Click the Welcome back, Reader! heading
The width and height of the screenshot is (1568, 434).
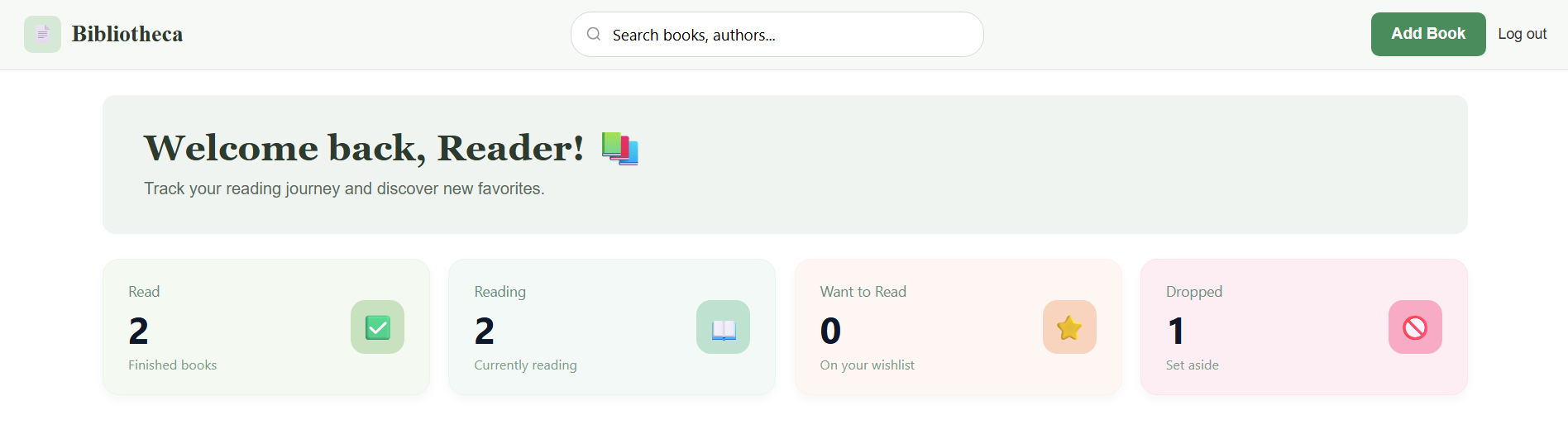click(364, 148)
